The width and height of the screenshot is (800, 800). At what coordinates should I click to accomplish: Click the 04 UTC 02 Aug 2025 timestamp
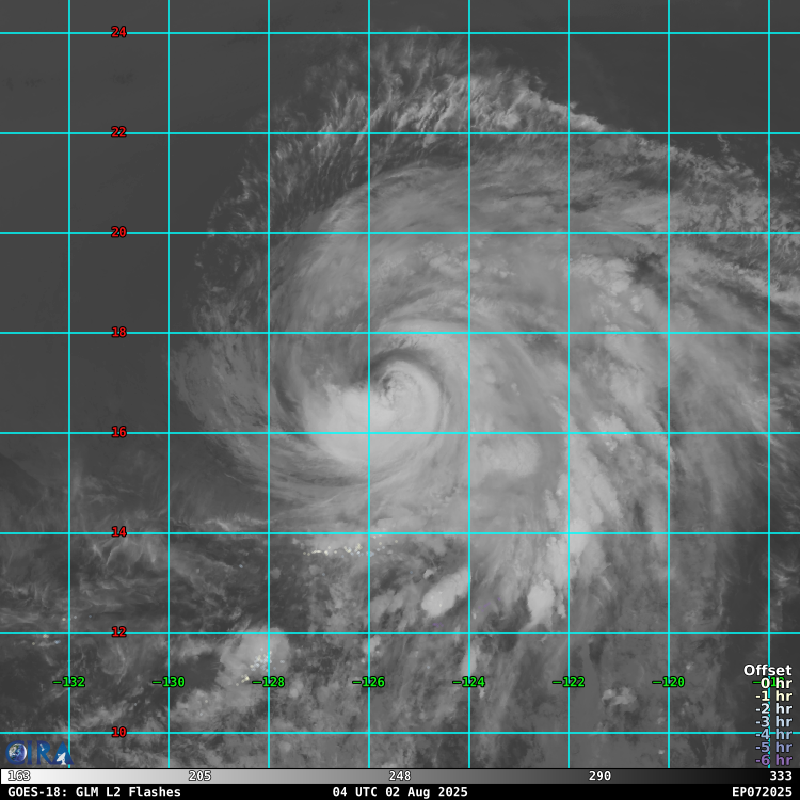pyautogui.click(x=400, y=792)
